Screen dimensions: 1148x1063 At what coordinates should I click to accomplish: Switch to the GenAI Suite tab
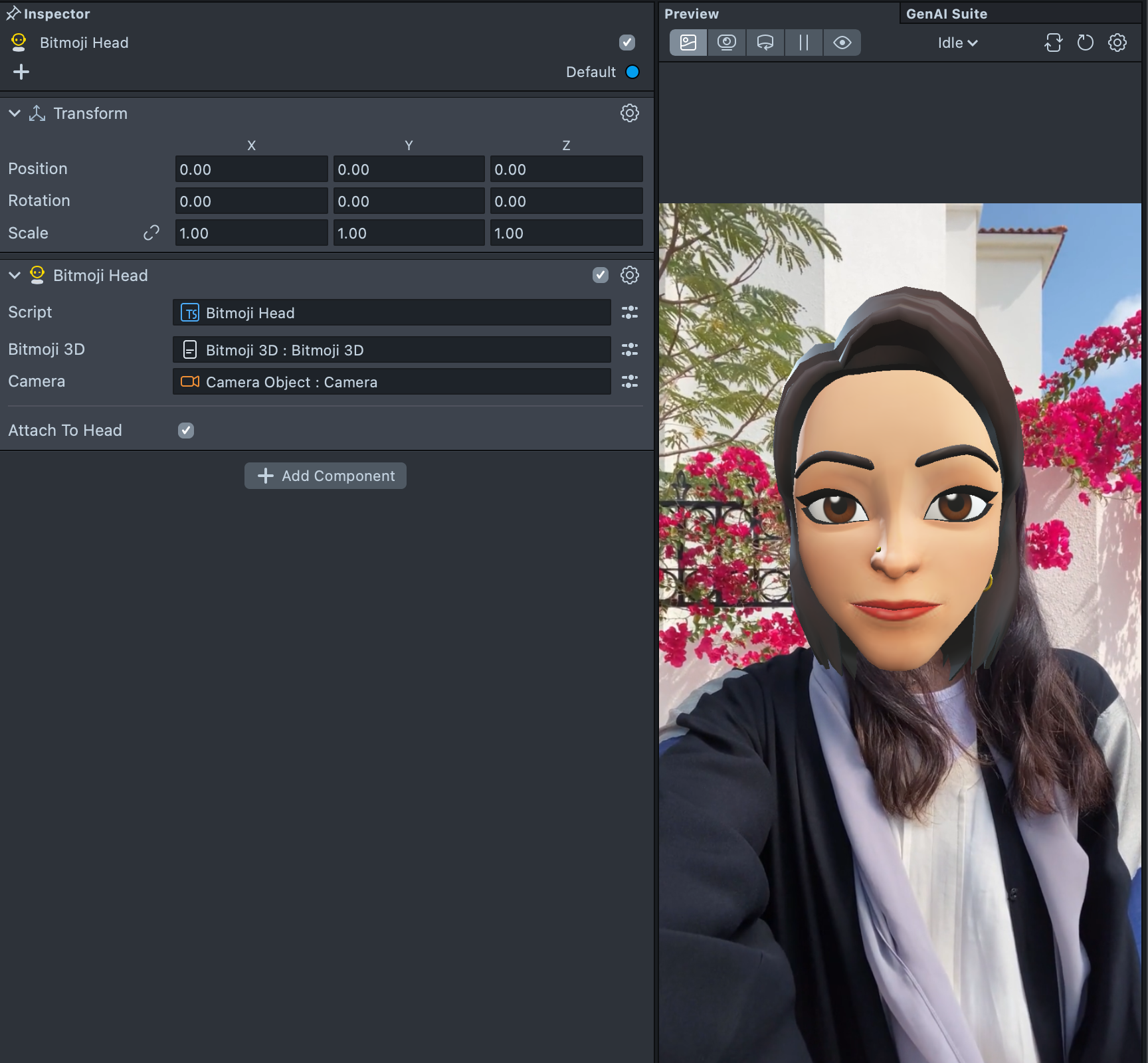coord(946,14)
